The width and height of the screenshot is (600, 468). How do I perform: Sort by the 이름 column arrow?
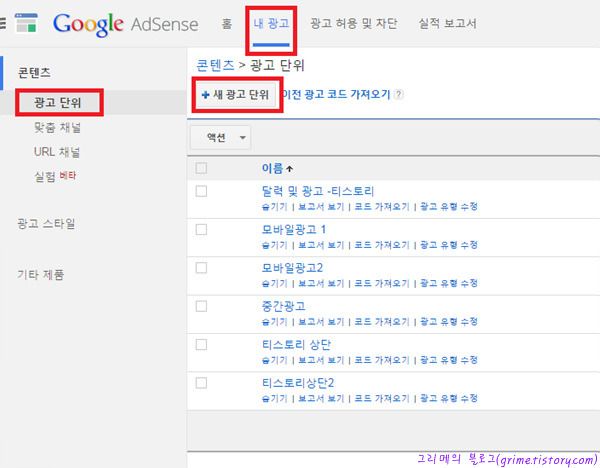290,168
